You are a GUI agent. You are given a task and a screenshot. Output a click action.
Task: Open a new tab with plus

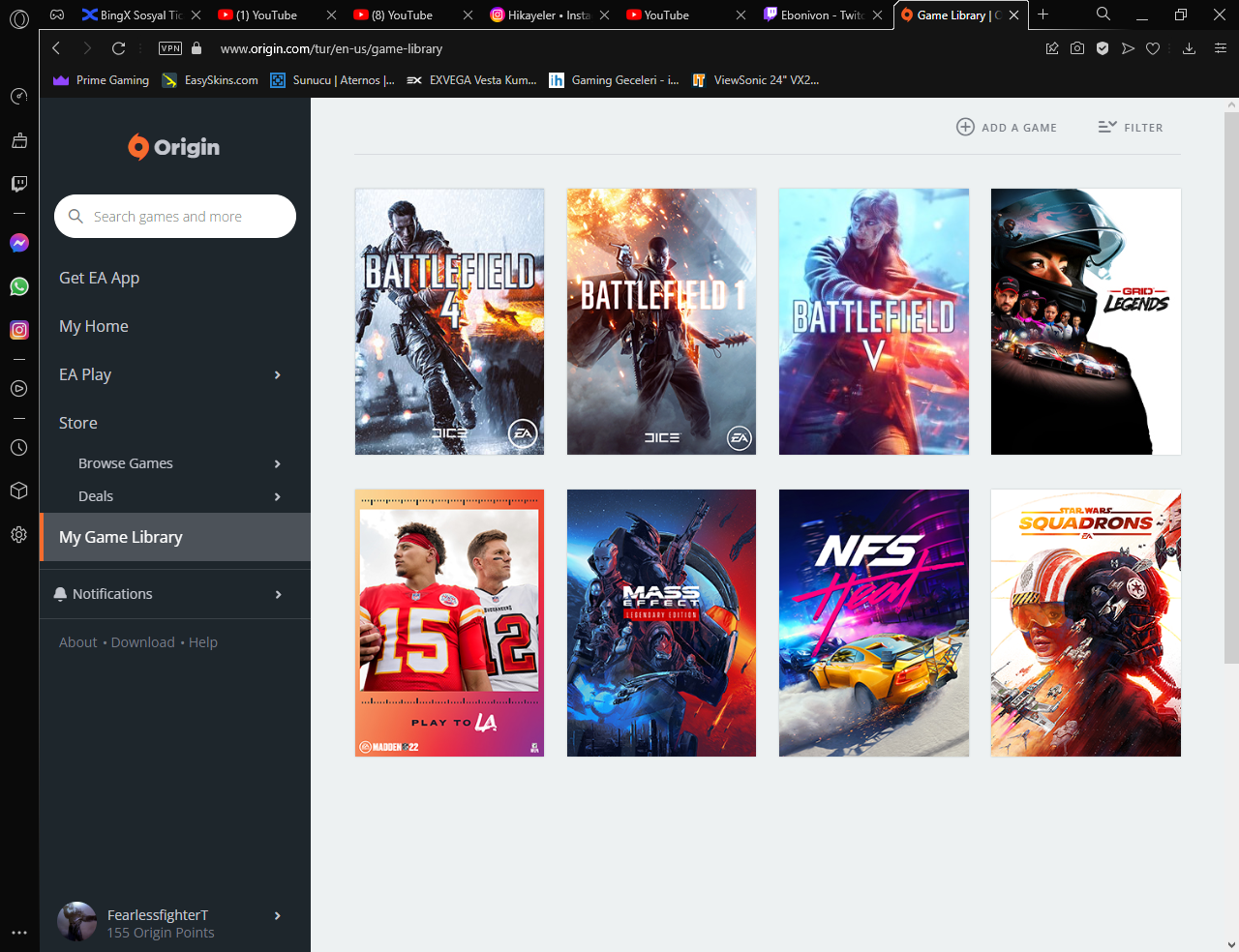coord(1043,15)
